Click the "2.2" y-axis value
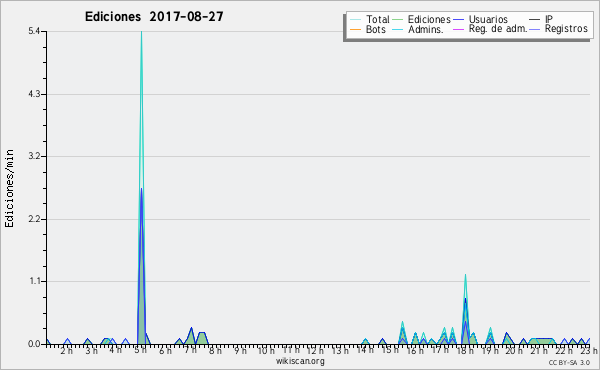 [34, 219]
